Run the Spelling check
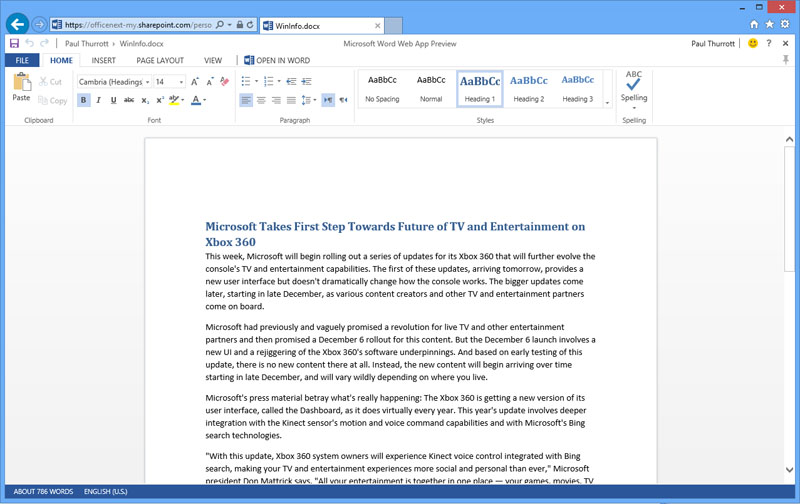 click(634, 85)
